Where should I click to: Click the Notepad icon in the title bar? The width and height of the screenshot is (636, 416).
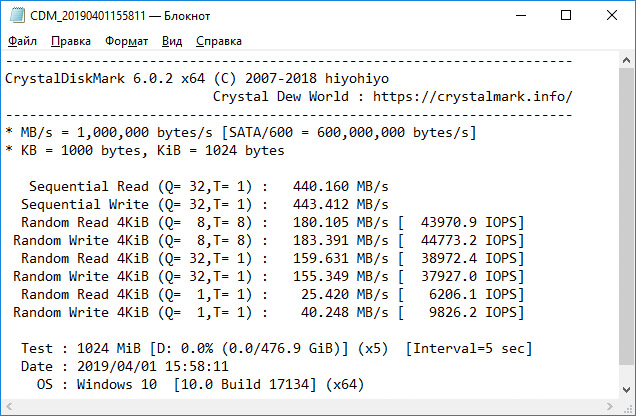[x=17, y=15]
